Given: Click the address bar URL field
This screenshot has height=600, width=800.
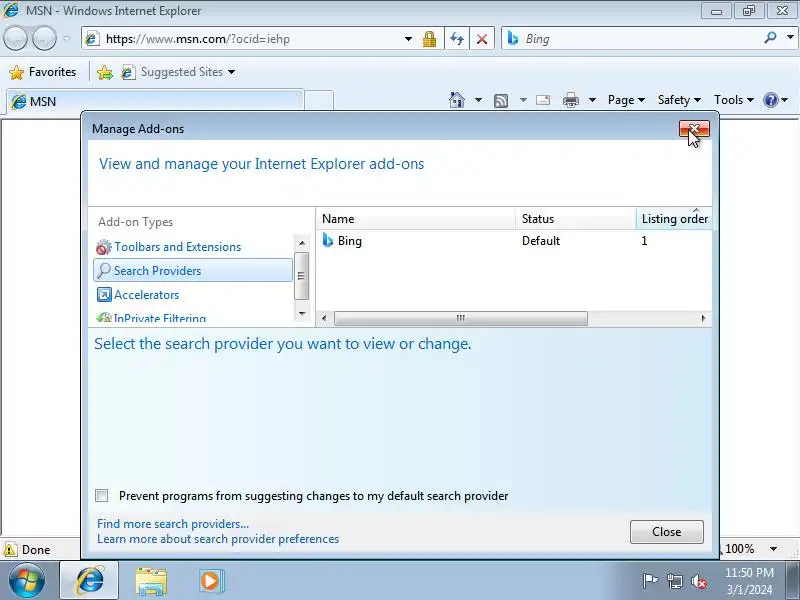Looking at the screenshot, I should (244, 39).
